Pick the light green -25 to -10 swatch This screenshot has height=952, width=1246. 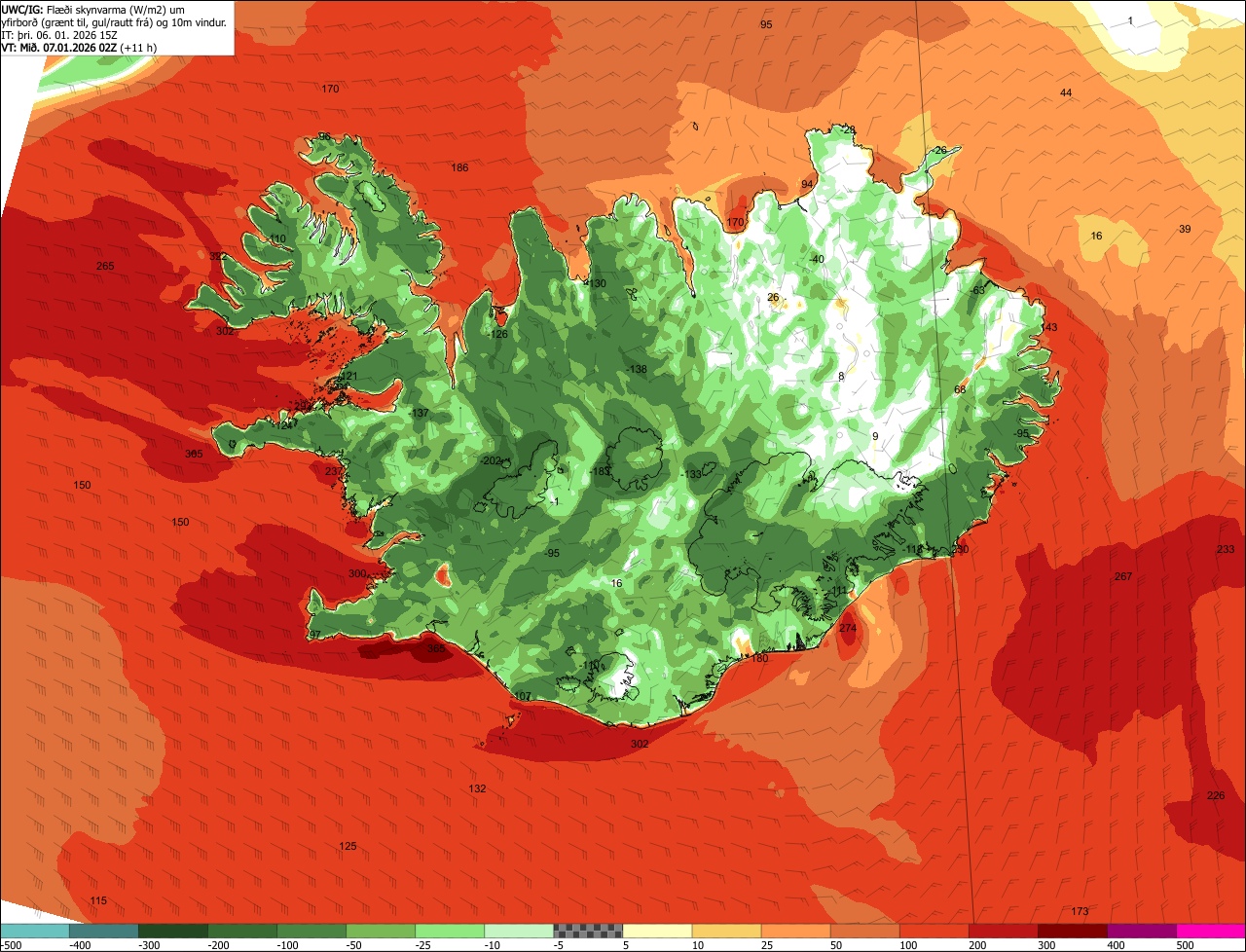(x=450, y=931)
